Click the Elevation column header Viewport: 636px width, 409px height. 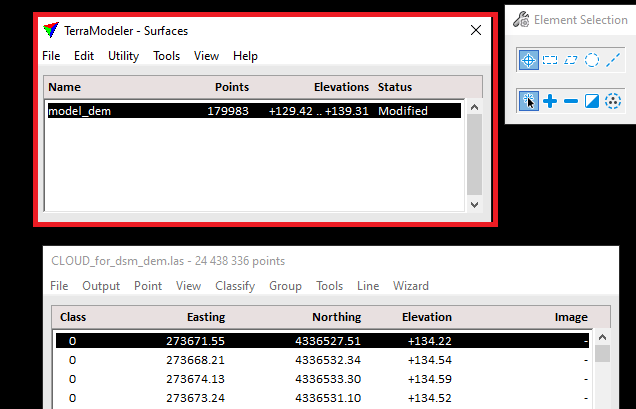pyautogui.click(x=427, y=317)
